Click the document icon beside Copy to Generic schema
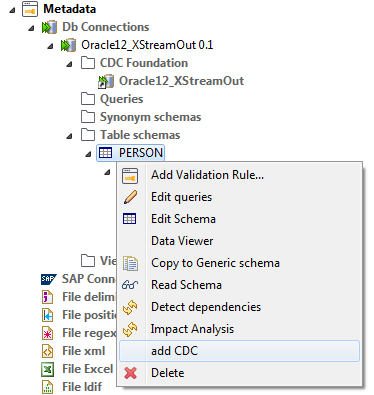The width and height of the screenshot is (374, 395). pyautogui.click(x=130, y=263)
